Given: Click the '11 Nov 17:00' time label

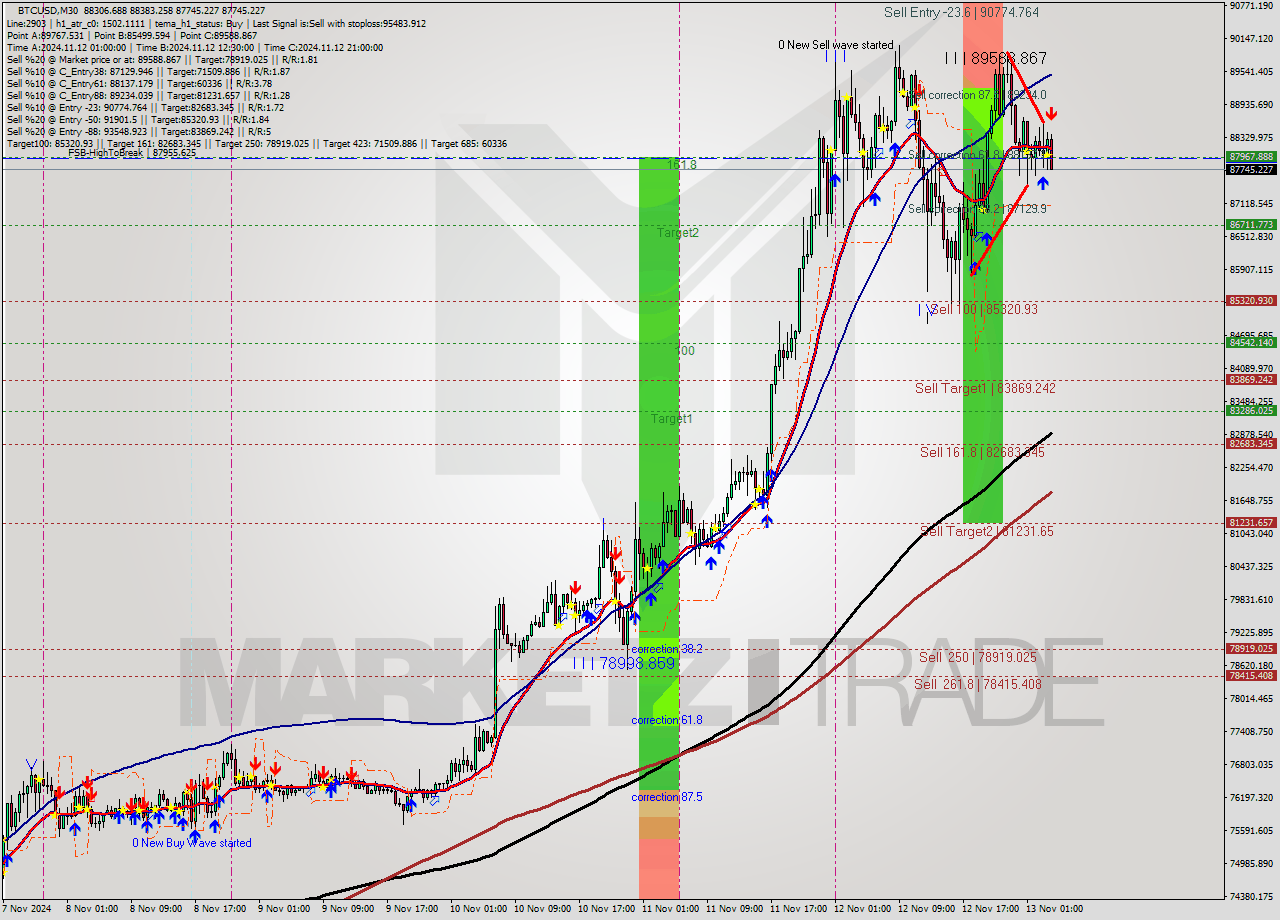Looking at the screenshot, I should tap(796, 909).
